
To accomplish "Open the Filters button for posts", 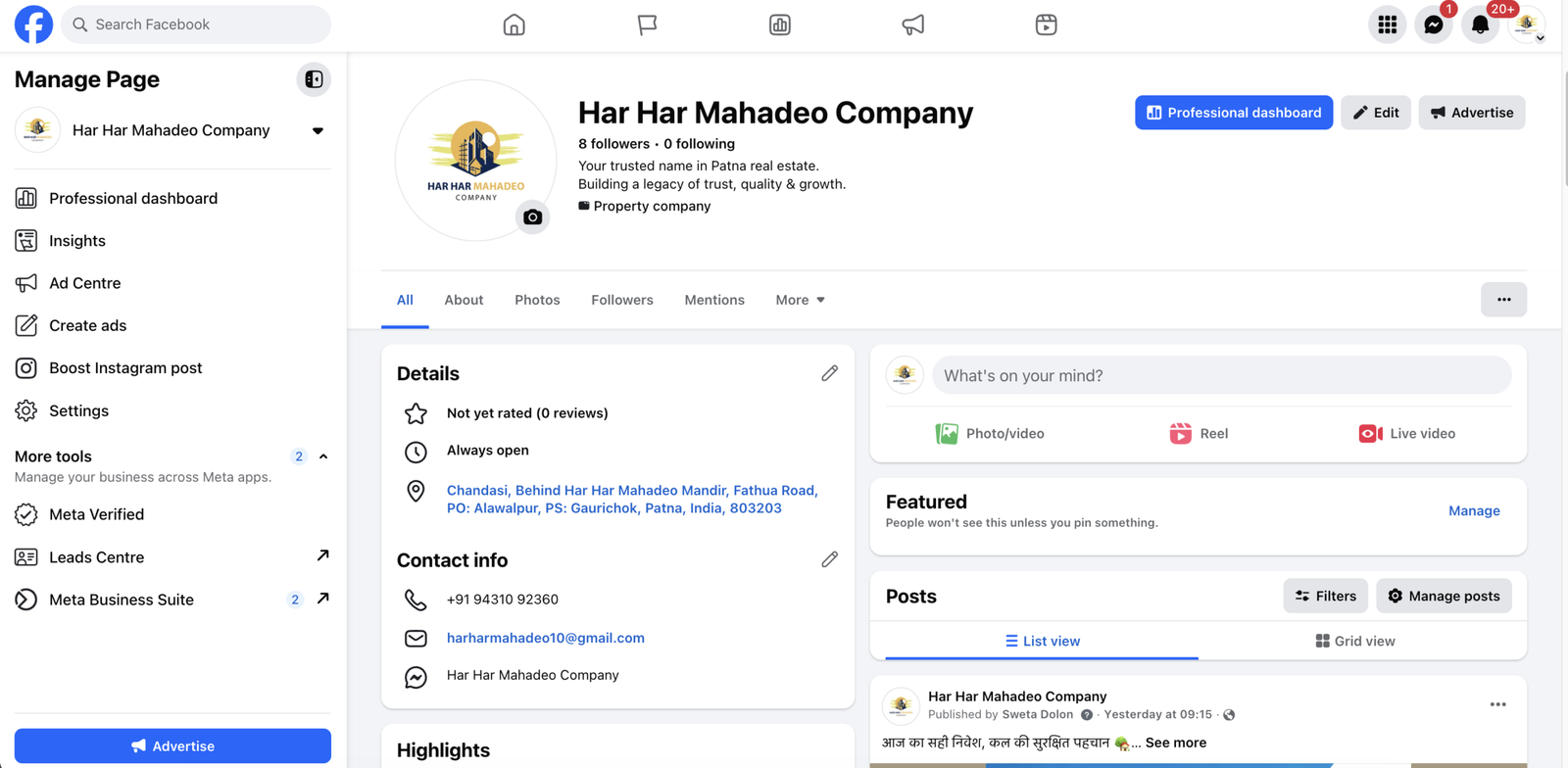I will click(x=1325, y=596).
